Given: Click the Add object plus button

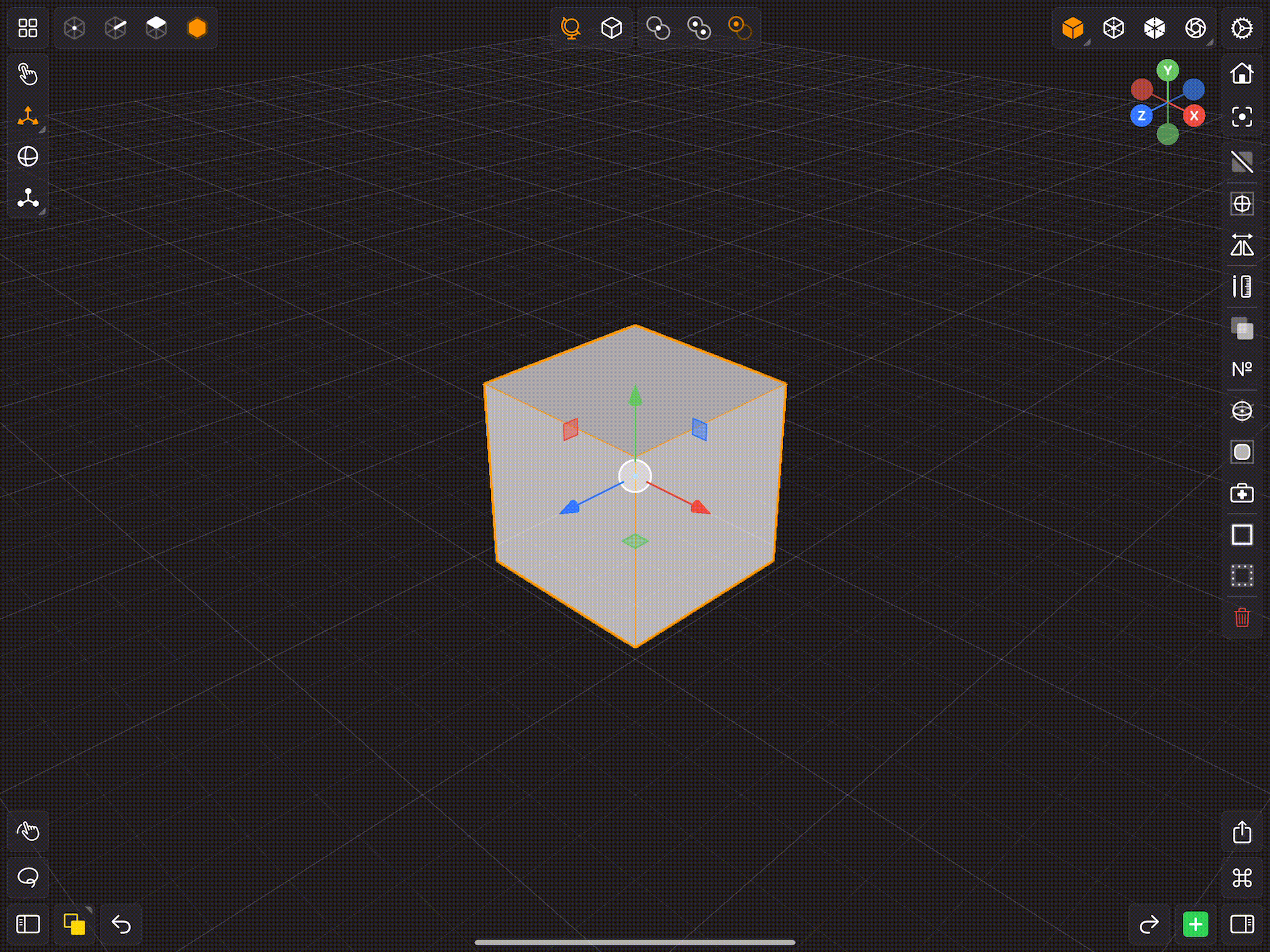Looking at the screenshot, I should pos(1196,924).
